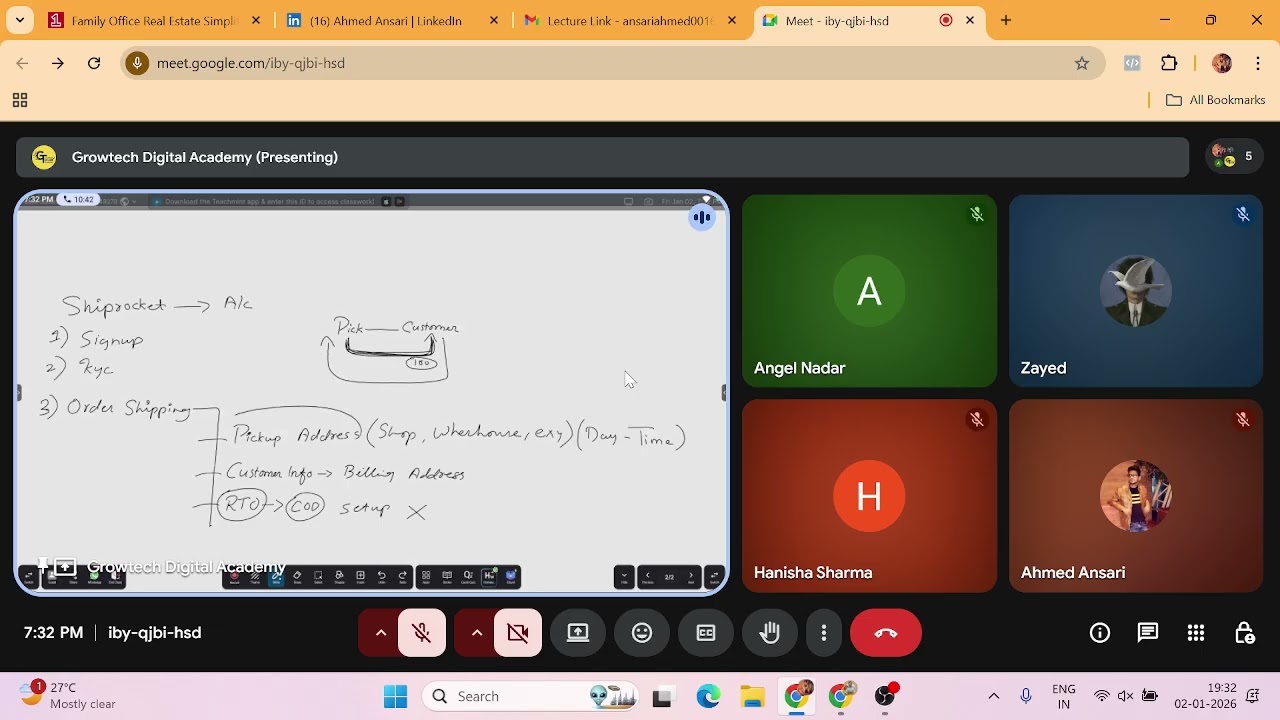Click audio indicator on presentation tile
The height and width of the screenshot is (720, 1280).
click(702, 218)
